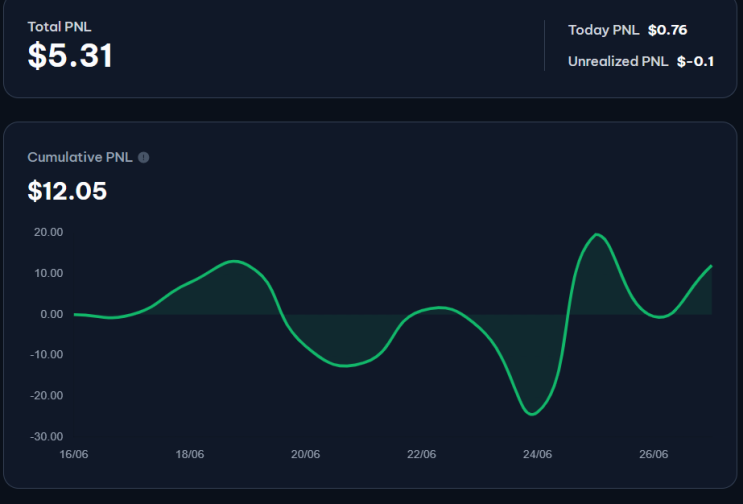Click the 10.00 y-axis label

pos(48,273)
